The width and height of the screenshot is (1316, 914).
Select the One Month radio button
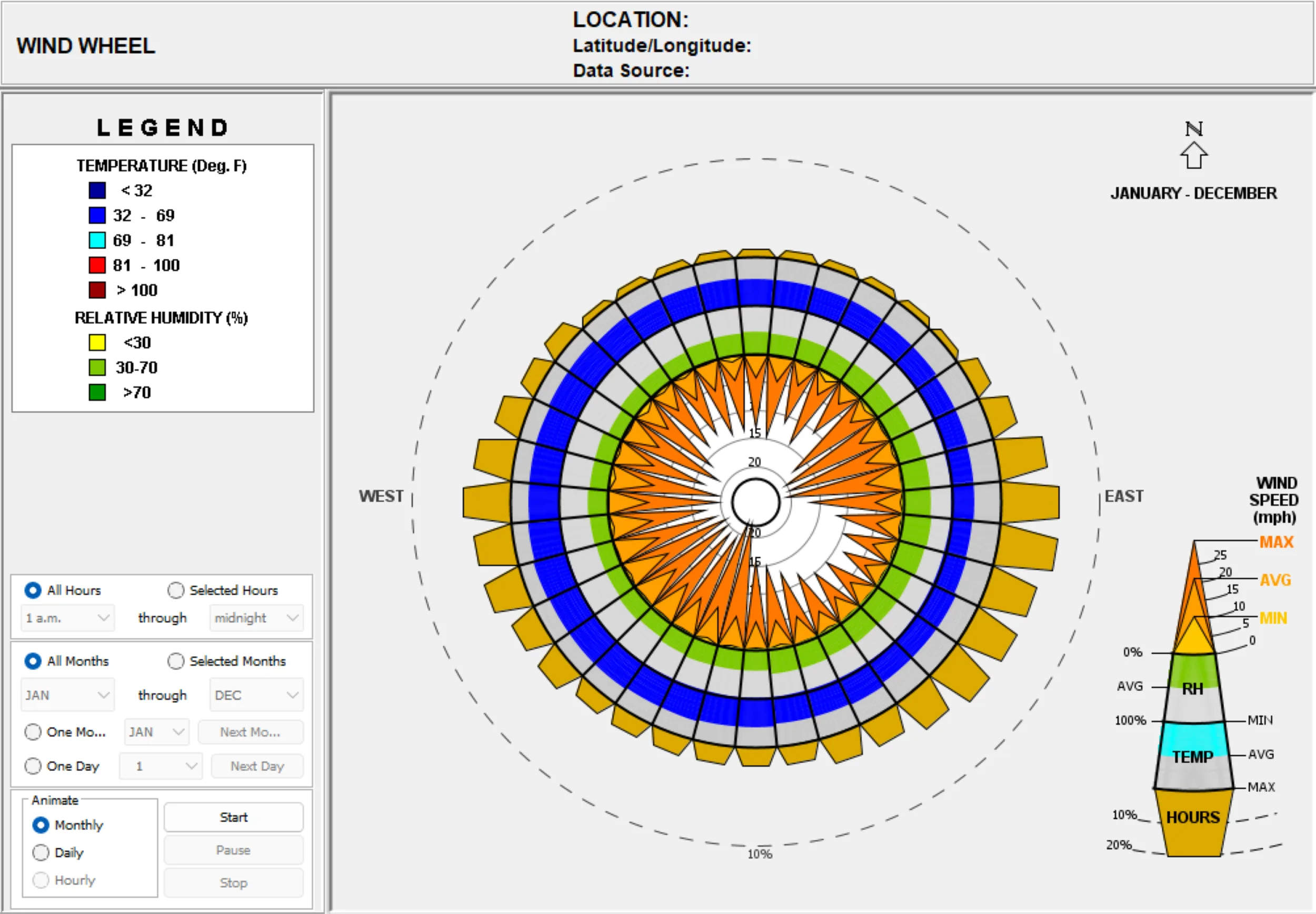pyautogui.click(x=33, y=732)
